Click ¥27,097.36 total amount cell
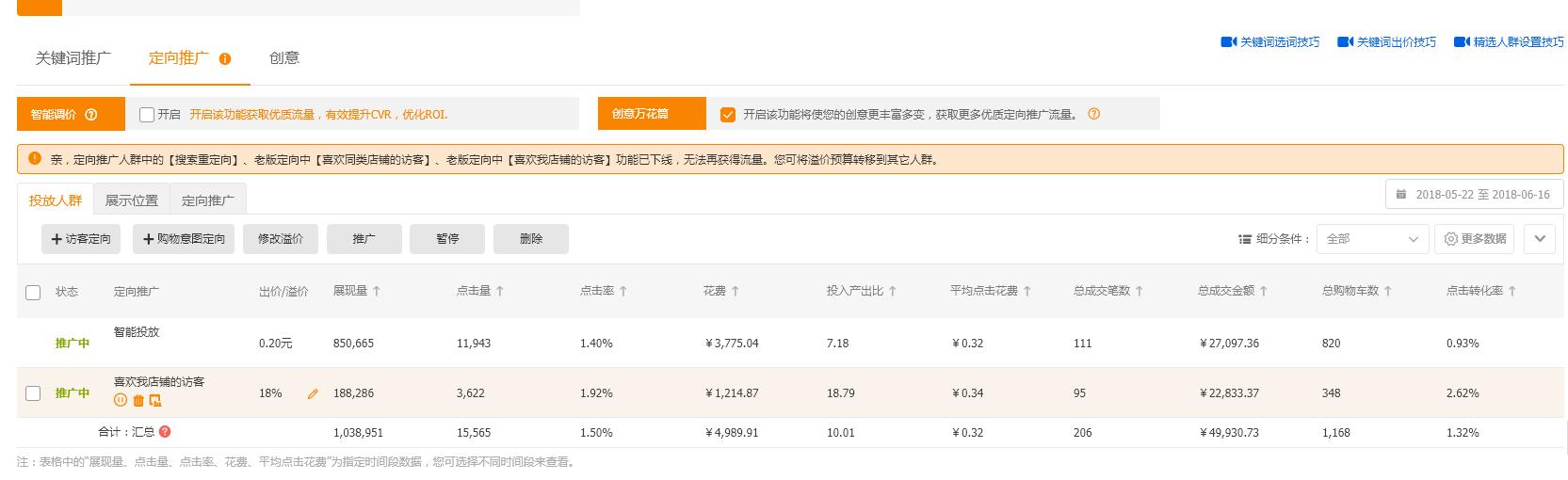Viewport: 1568px width, 480px height. click(x=1229, y=344)
